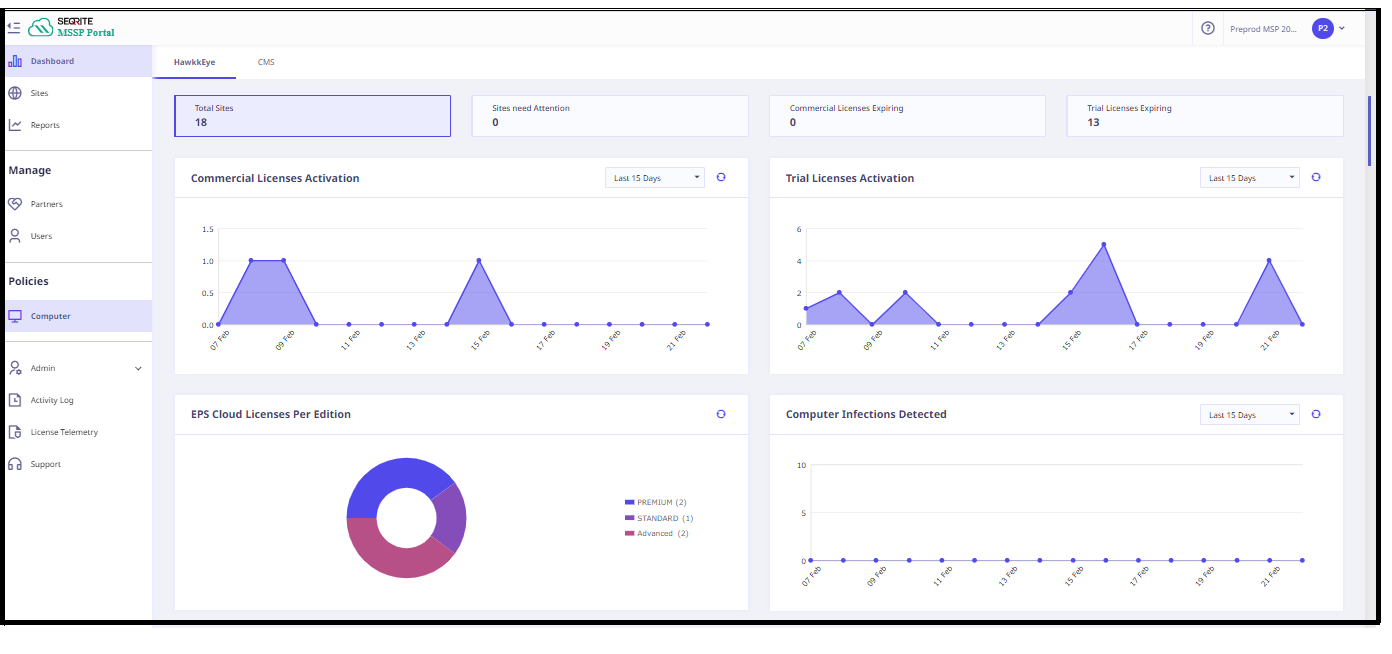
Task: Switch to the HawkkEye tab
Action: pyautogui.click(x=194, y=62)
